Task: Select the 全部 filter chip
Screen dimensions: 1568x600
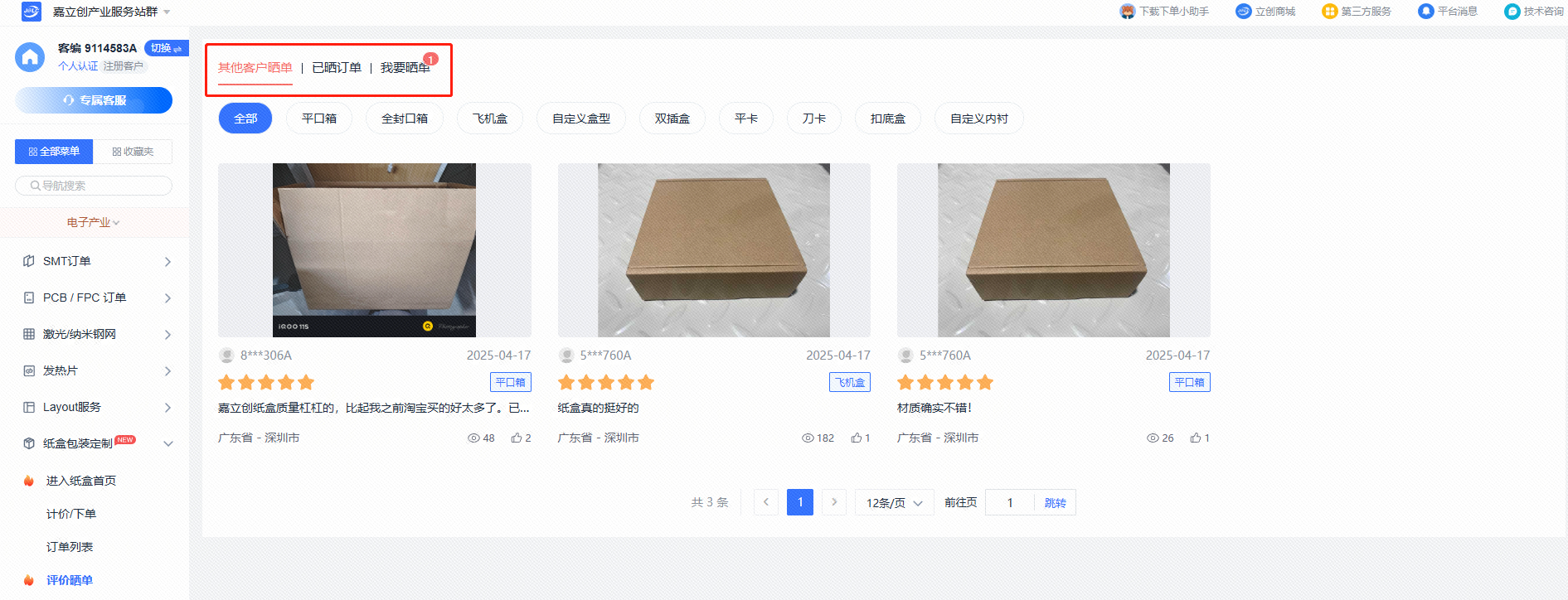Action: tap(245, 119)
